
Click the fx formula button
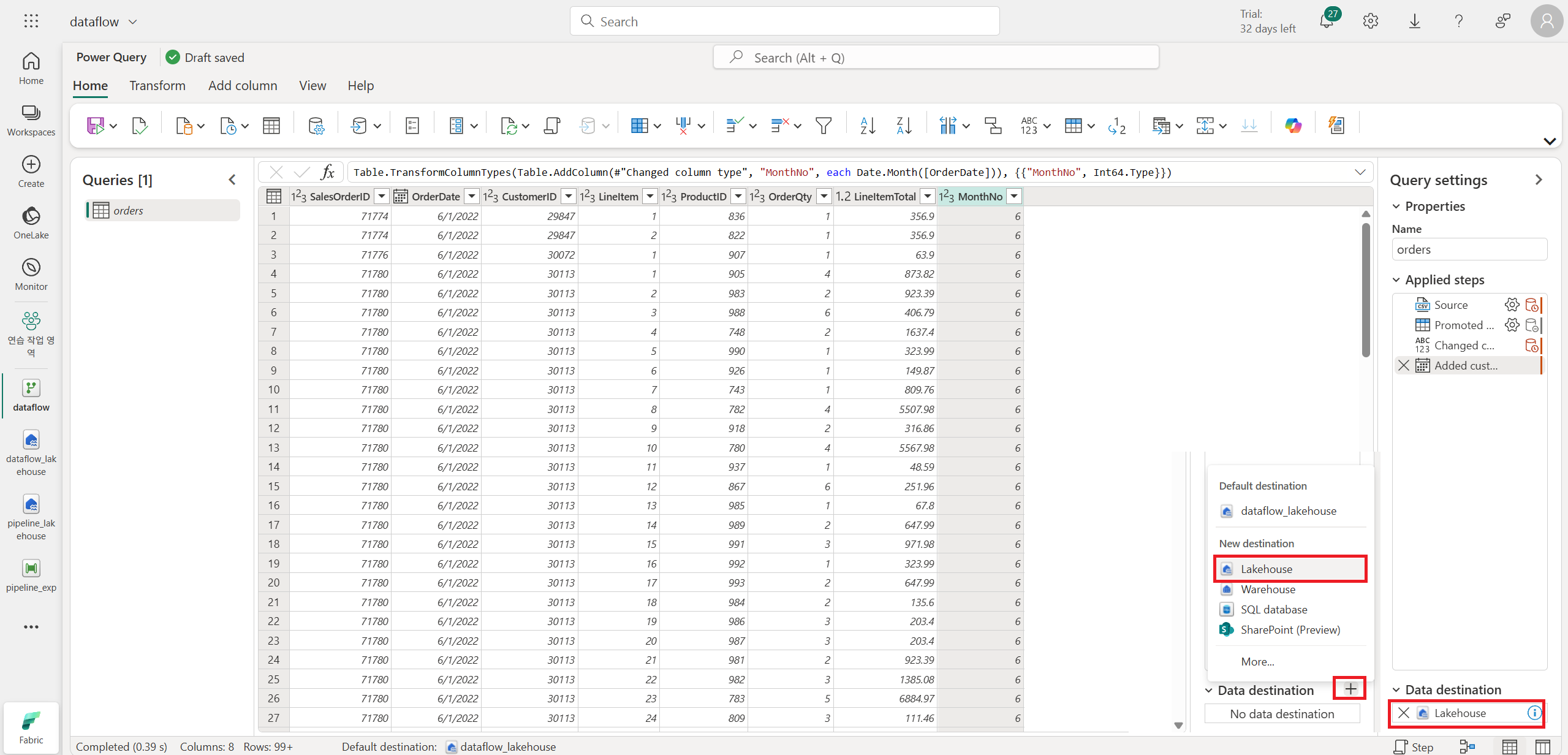click(x=328, y=172)
